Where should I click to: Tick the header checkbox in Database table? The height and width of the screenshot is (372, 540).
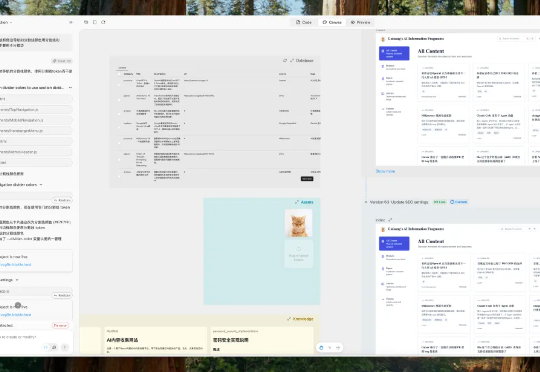coord(119,74)
